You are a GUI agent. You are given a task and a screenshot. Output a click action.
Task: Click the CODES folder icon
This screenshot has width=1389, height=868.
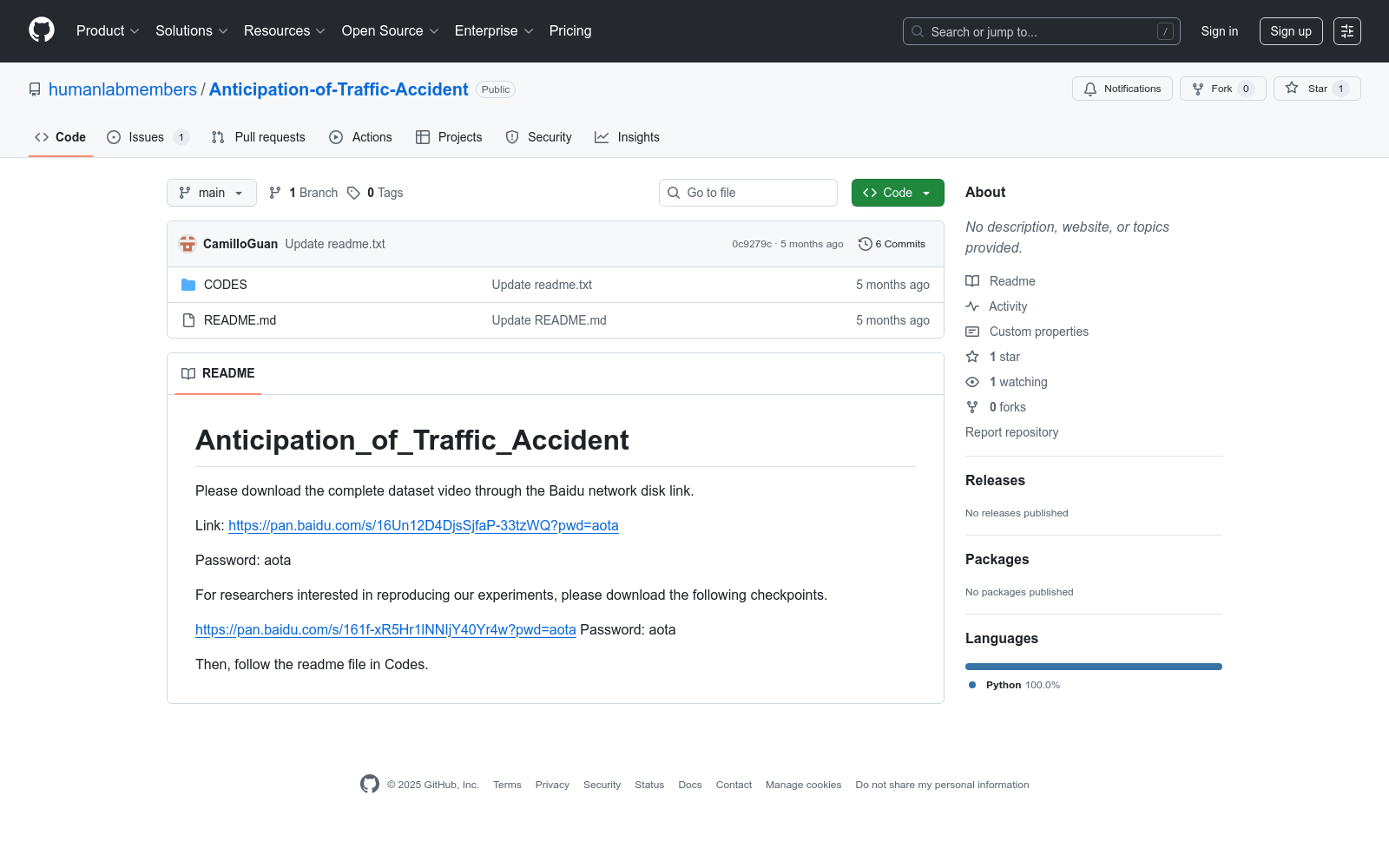click(188, 285)
